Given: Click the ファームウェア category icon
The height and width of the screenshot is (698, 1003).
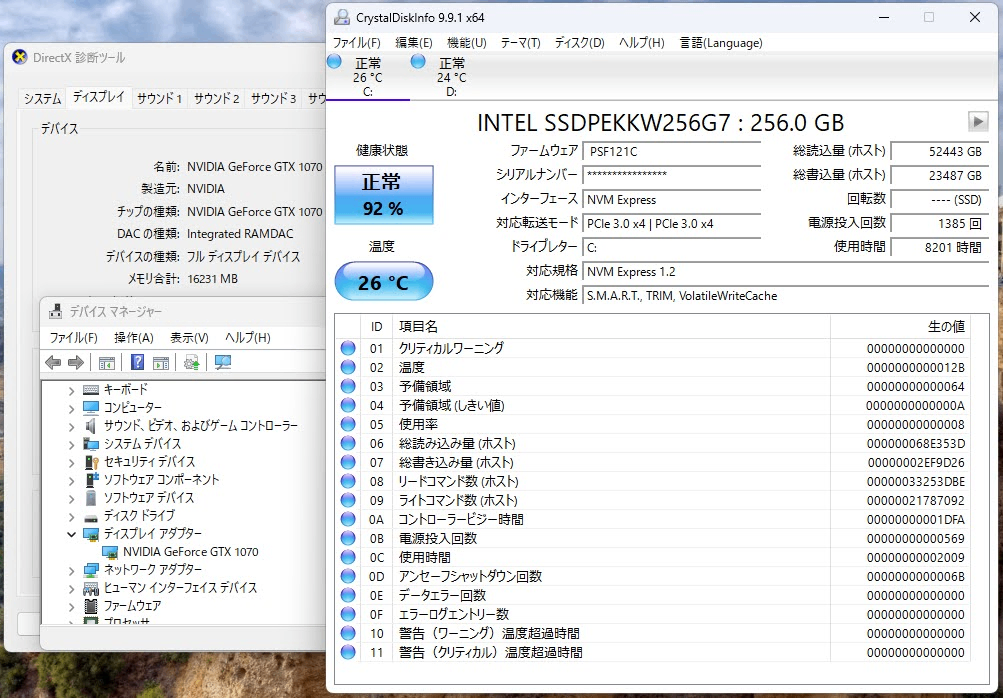Looking at the screenshot, I should click(91, 605).
